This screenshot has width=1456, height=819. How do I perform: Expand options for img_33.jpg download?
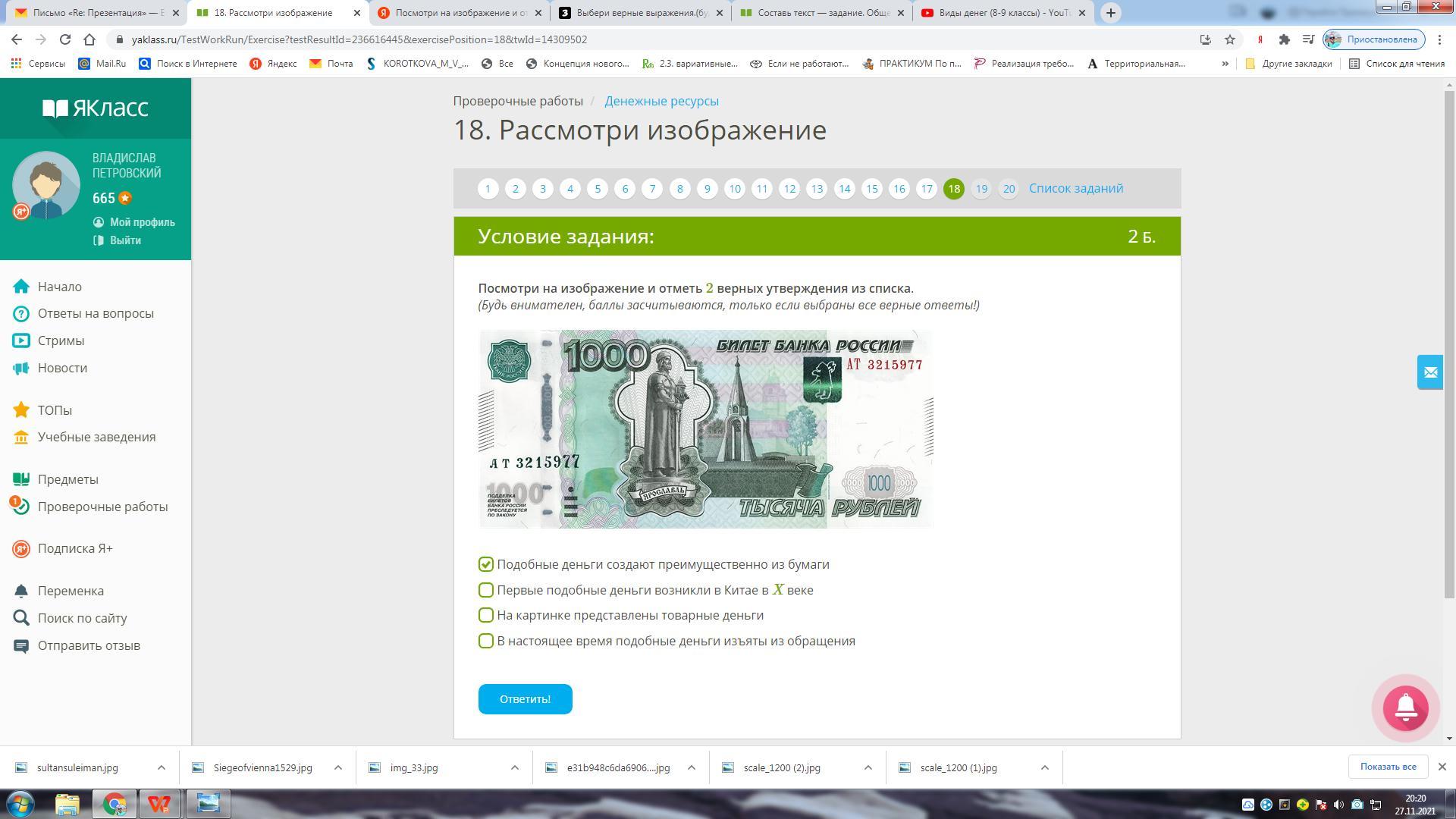(x=514, y=767)
